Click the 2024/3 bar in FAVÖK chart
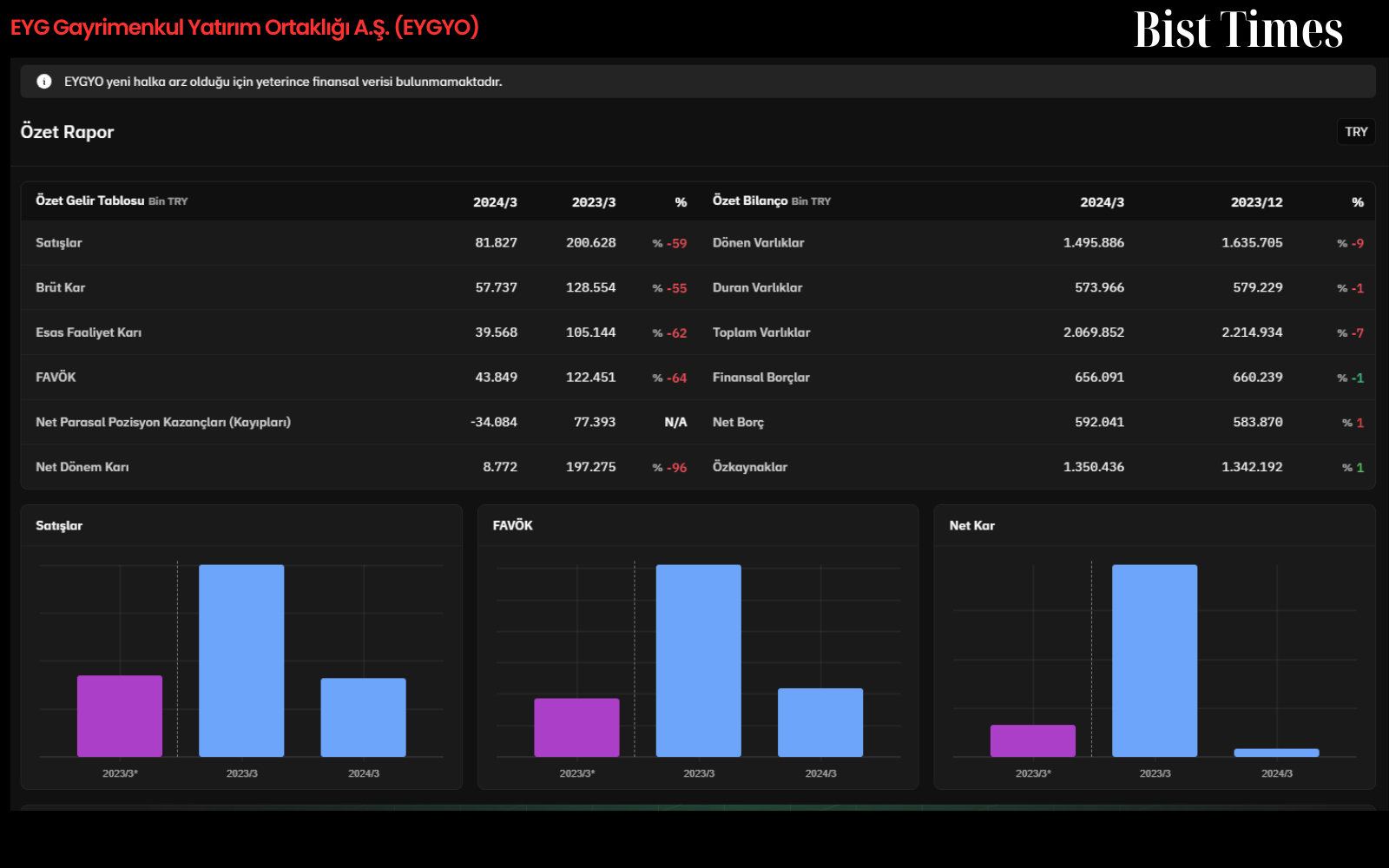This screenshot has width=1389, height=868. 820,722
